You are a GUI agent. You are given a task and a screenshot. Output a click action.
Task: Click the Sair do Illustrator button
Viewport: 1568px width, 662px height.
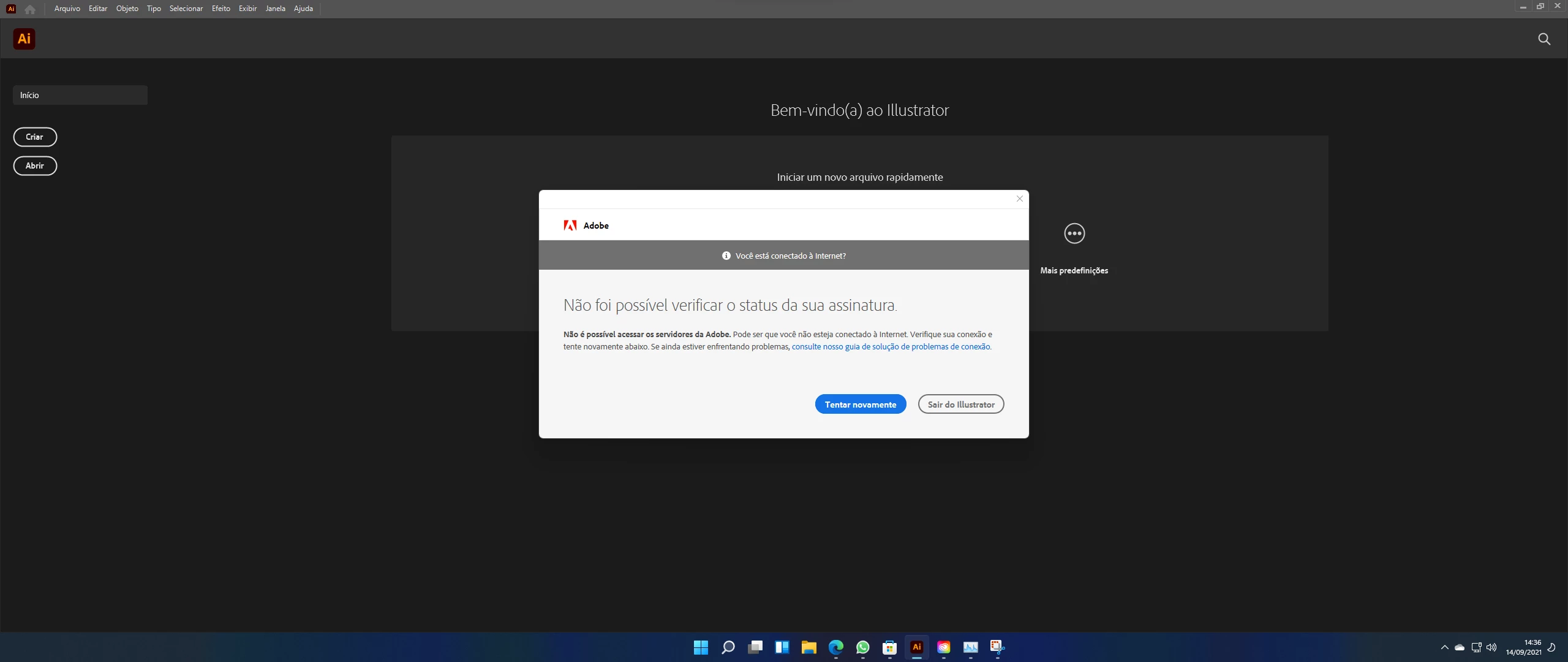pyautogui.click(x=960, y=405)
